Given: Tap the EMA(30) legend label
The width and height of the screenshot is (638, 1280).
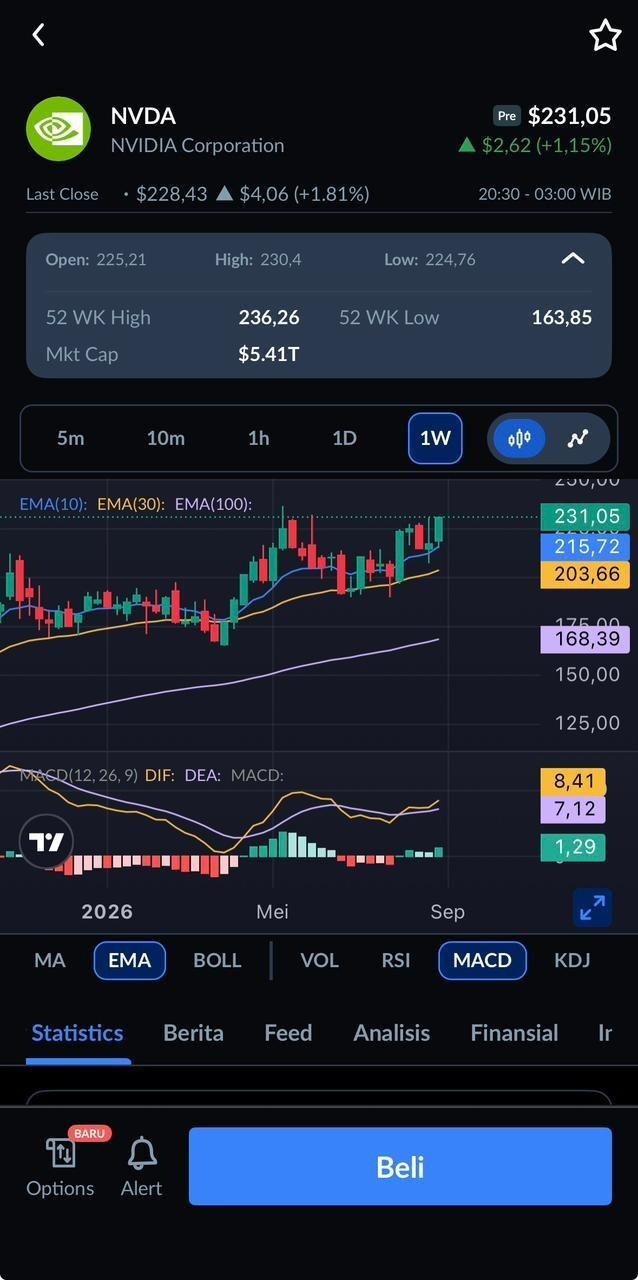Looking at the screenshot, I should pos(131,504).
